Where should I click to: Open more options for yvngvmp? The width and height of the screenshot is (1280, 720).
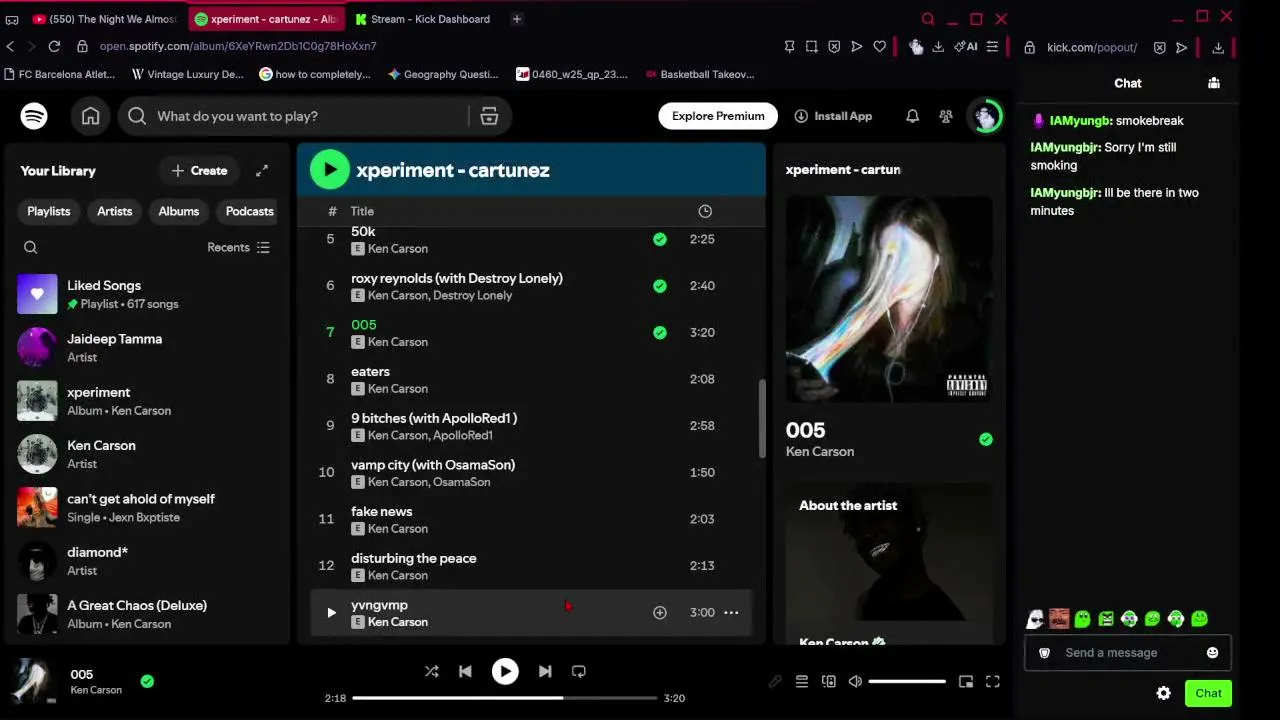(x=731, y=612)
